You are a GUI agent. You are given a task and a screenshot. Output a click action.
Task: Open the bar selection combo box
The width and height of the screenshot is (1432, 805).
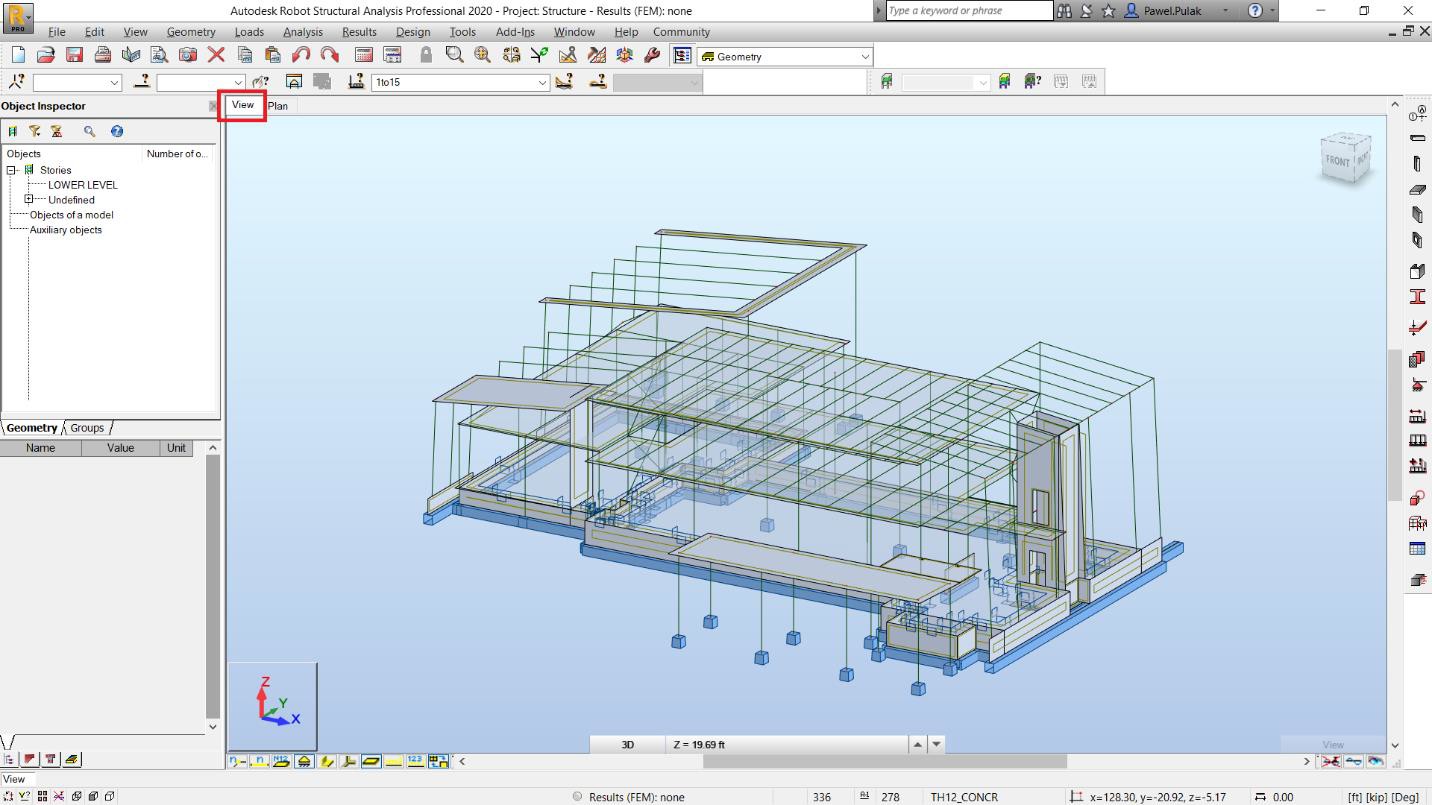(x=201, y=82)
